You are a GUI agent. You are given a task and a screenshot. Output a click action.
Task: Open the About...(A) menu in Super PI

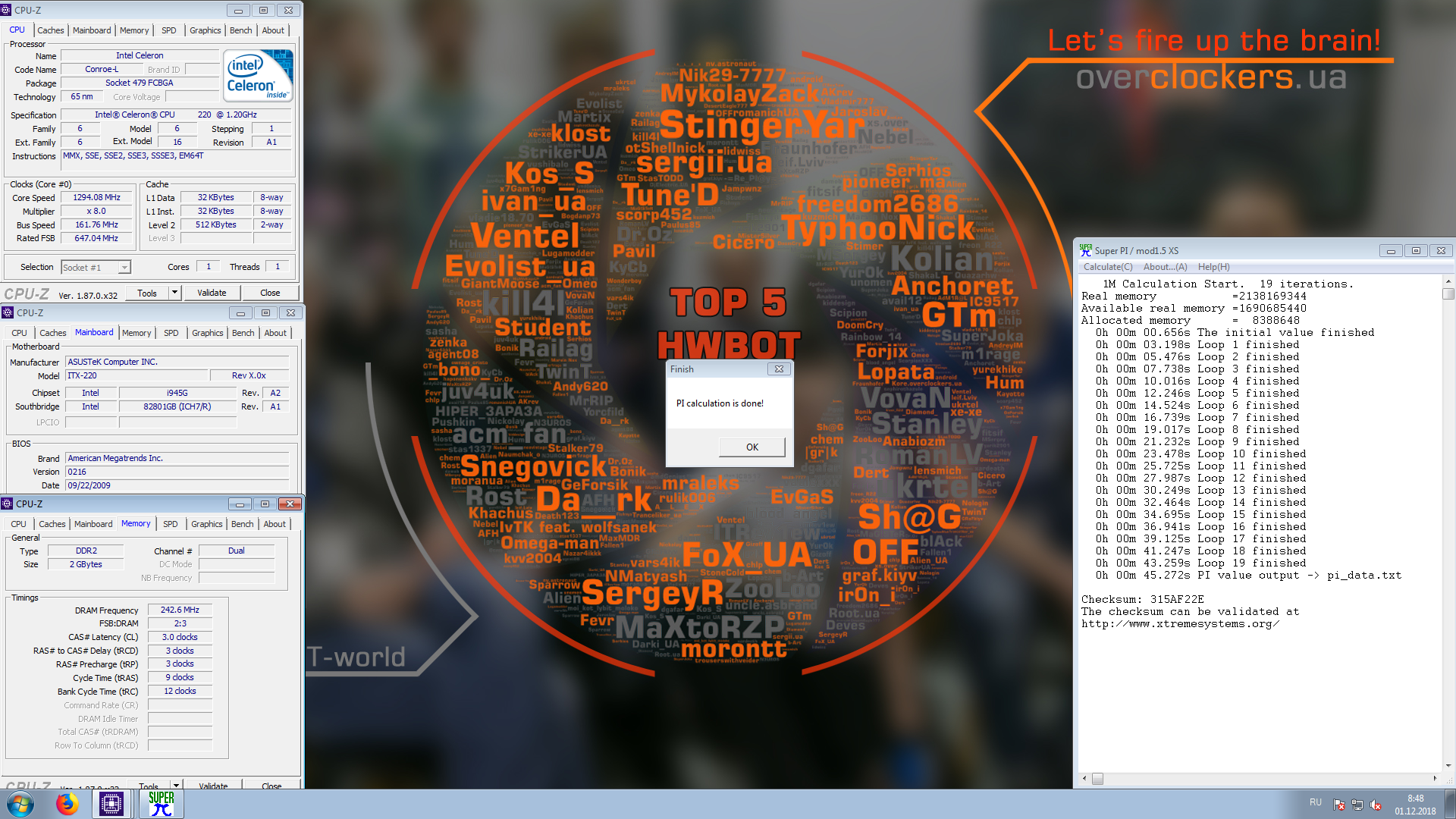1165,267
